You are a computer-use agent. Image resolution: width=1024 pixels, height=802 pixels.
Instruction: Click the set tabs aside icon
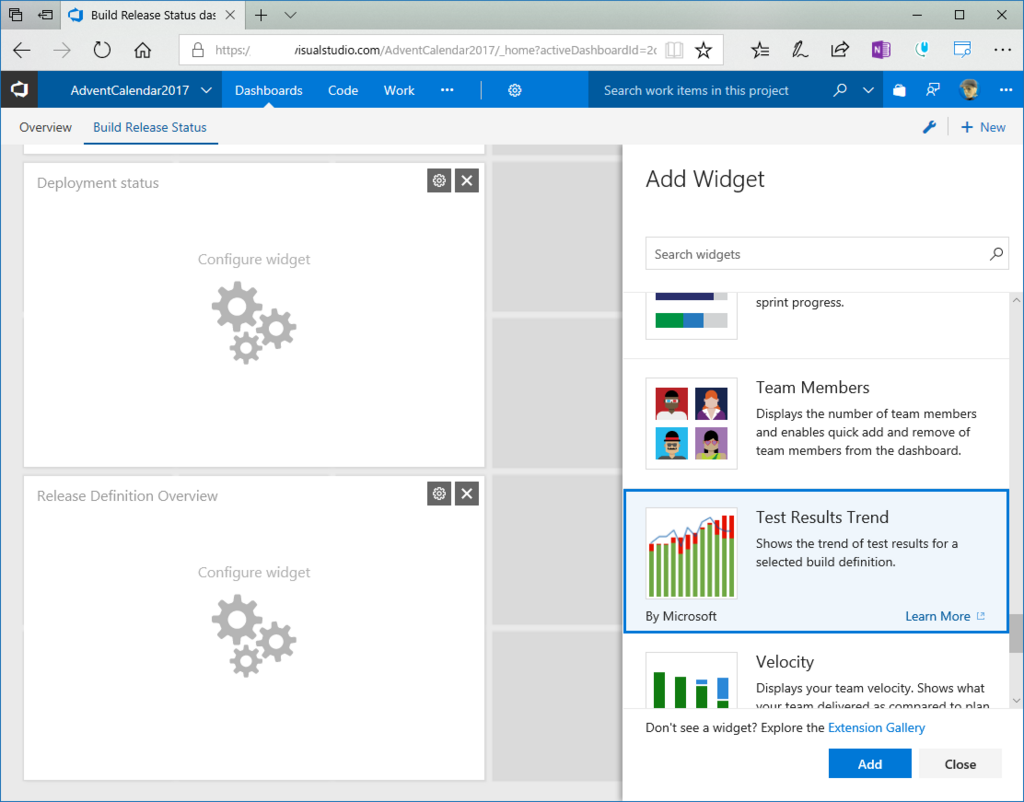point(45,14)
